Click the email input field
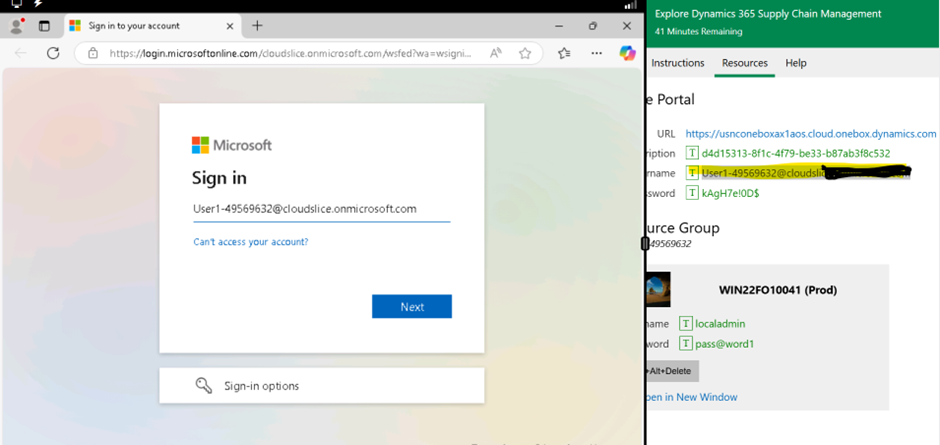 pos(321,209)
